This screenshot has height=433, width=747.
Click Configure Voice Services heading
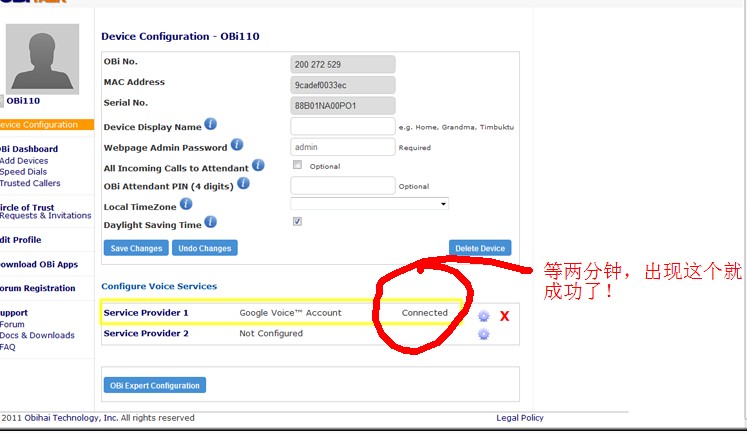click(x=159, y=286)
